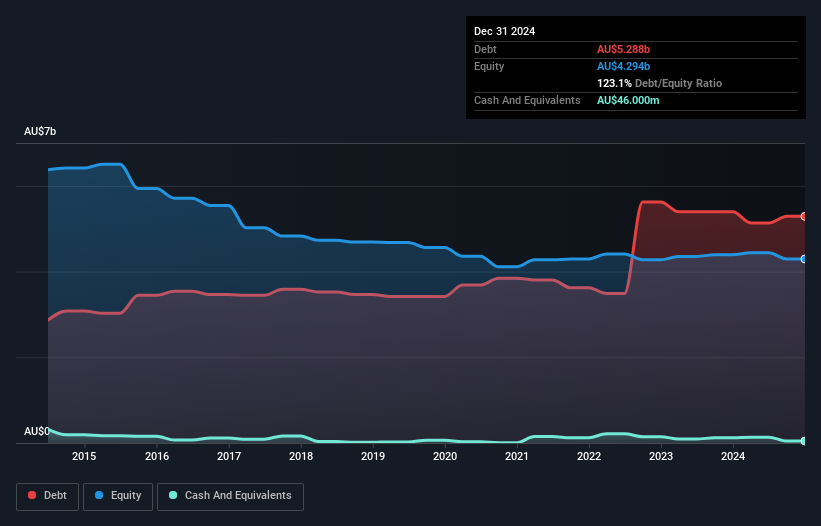The height and width of the screenshot is (526, 821).
Task: Click the Dec 31 2024 tooltip date
Action: (x=504, y=31)
